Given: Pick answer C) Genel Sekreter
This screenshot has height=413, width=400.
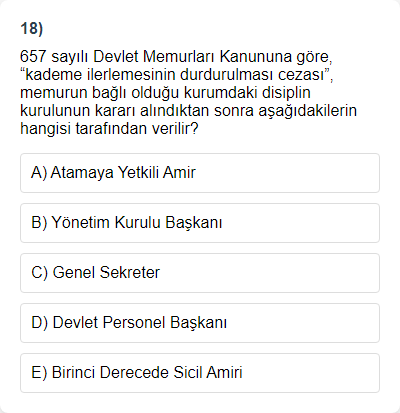Looking at the screenshot, I should tap(200, 273).
